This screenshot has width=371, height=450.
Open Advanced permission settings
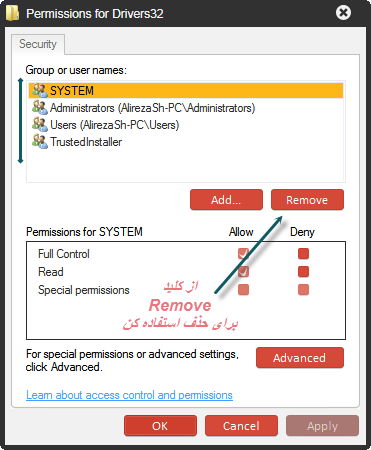coord(300,358)
